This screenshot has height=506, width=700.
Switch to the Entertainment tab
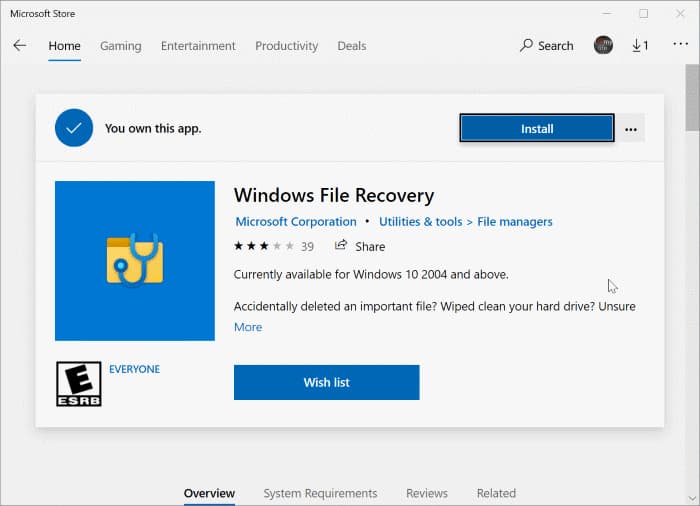coord(198,46)
